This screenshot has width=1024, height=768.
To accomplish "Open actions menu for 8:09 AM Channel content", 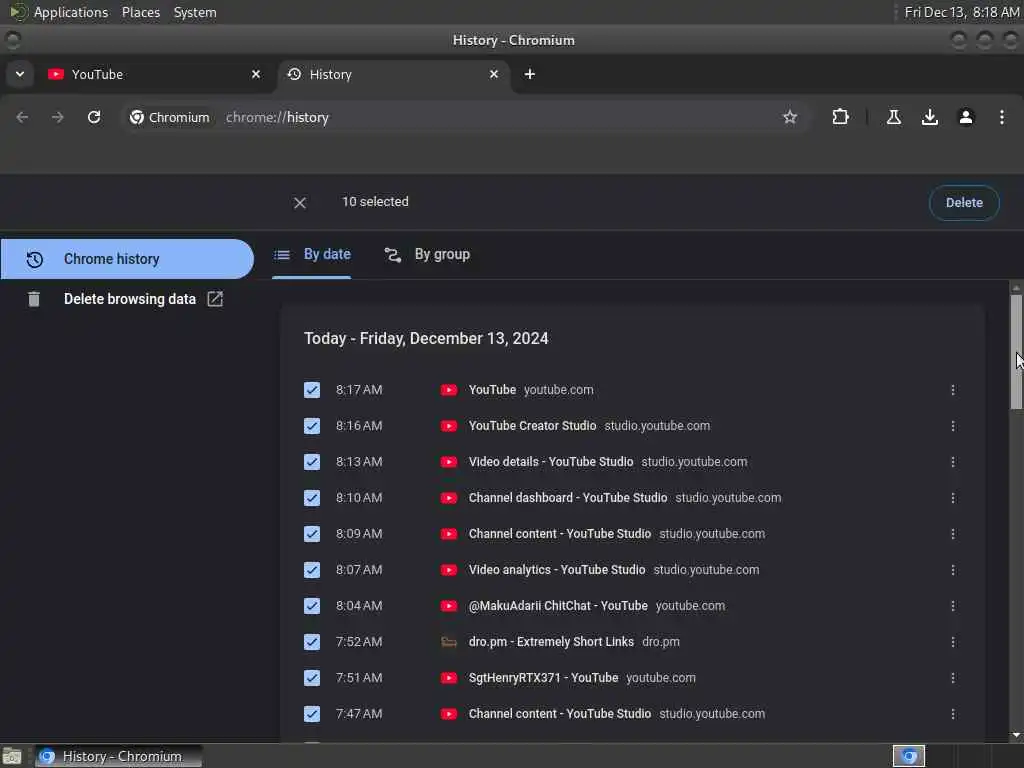I will click(x=953, y=534).
